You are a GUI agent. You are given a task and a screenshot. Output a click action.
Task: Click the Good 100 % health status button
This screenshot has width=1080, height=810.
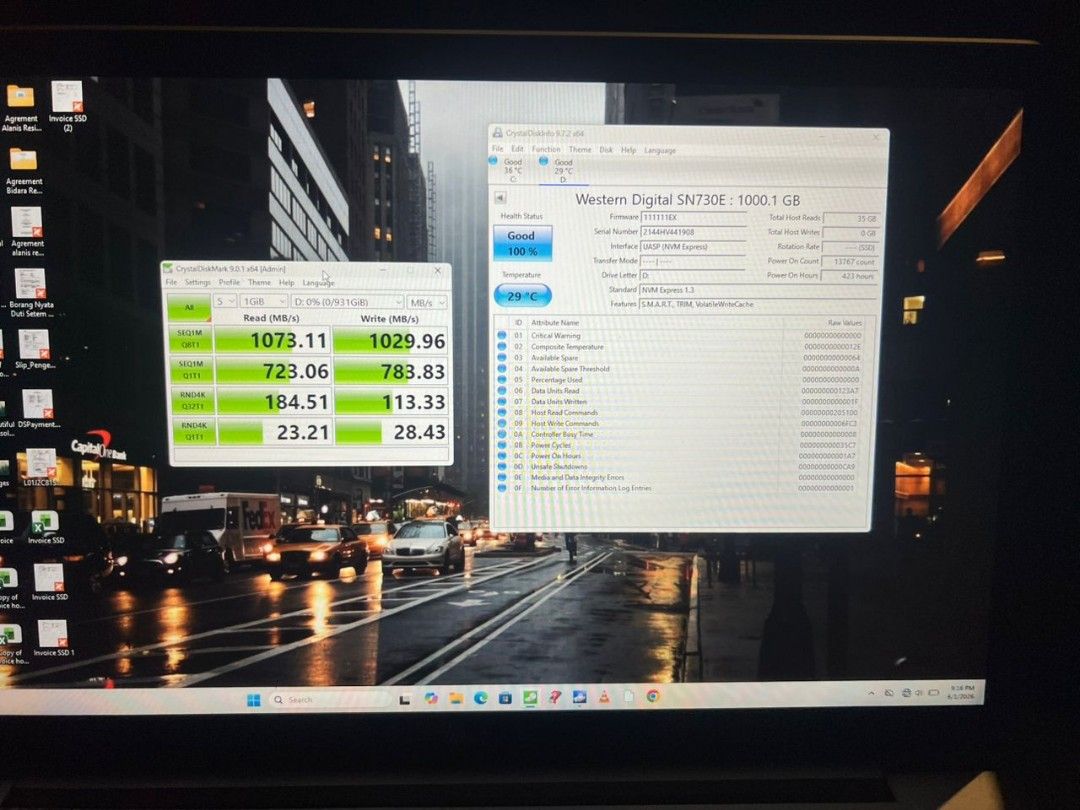click(x=522, y=243)
